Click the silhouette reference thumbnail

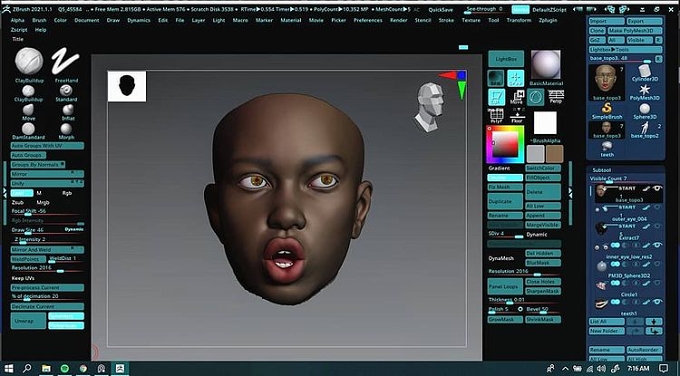click(x=127, y=86)
